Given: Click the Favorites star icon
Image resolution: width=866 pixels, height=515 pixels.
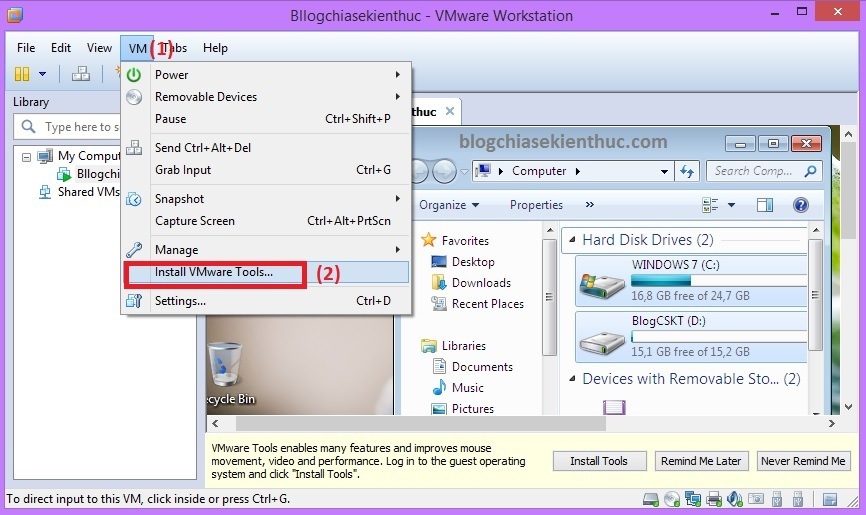Looking at the screenshot, I should (x=429, y=240).
